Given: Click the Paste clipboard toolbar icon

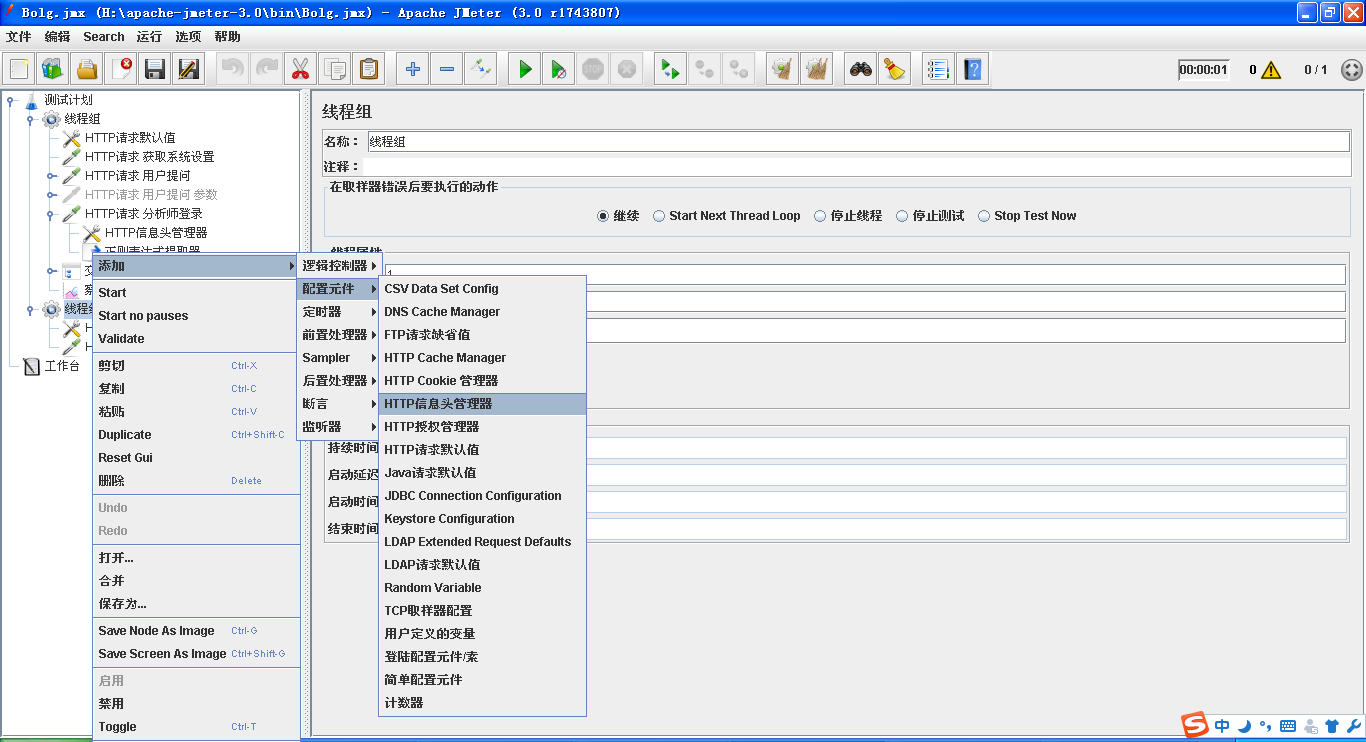Looking at the screenshot, I should (369, 69).
